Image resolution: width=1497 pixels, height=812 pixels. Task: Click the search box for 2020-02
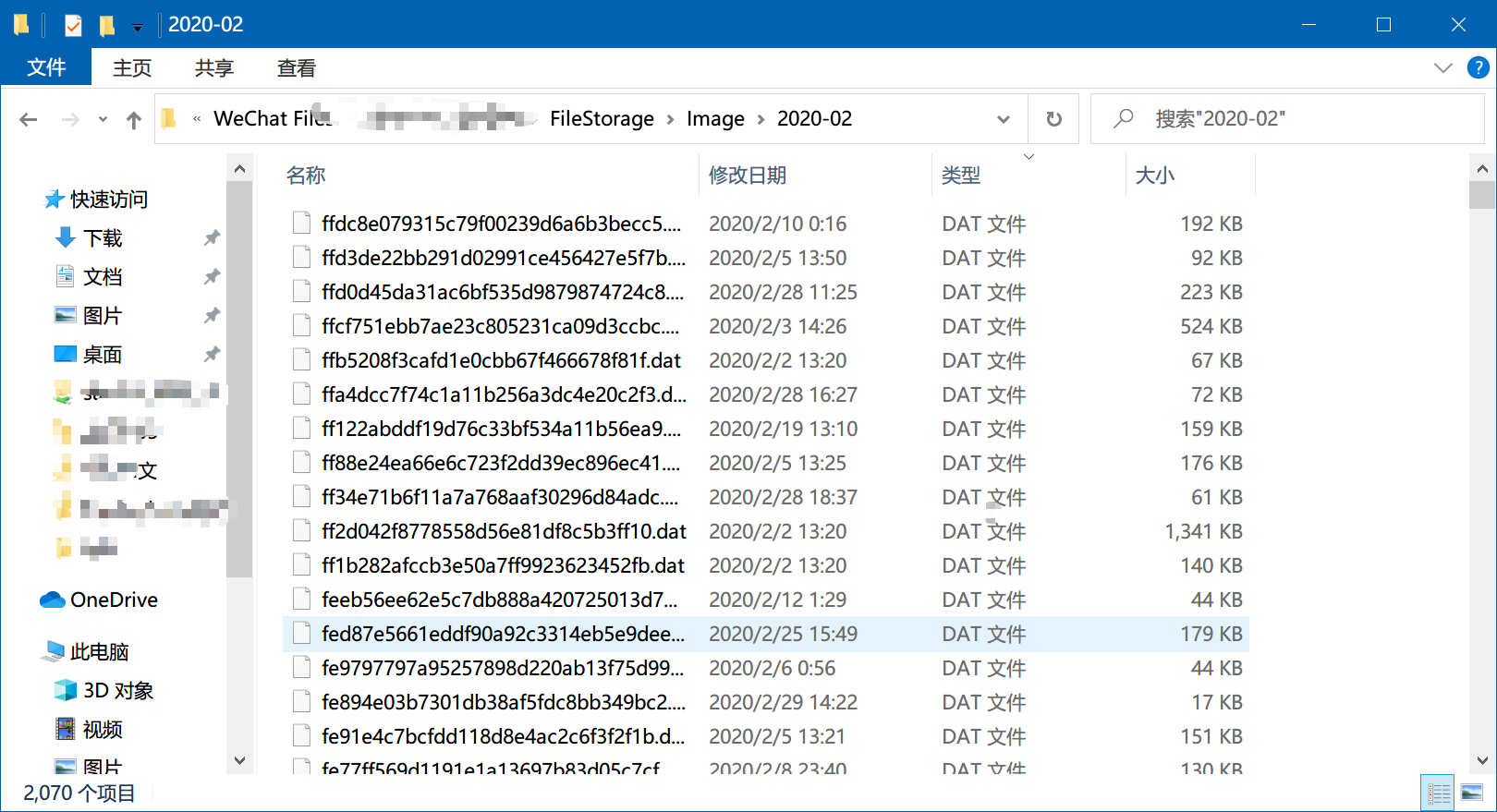pos(1286,118)
